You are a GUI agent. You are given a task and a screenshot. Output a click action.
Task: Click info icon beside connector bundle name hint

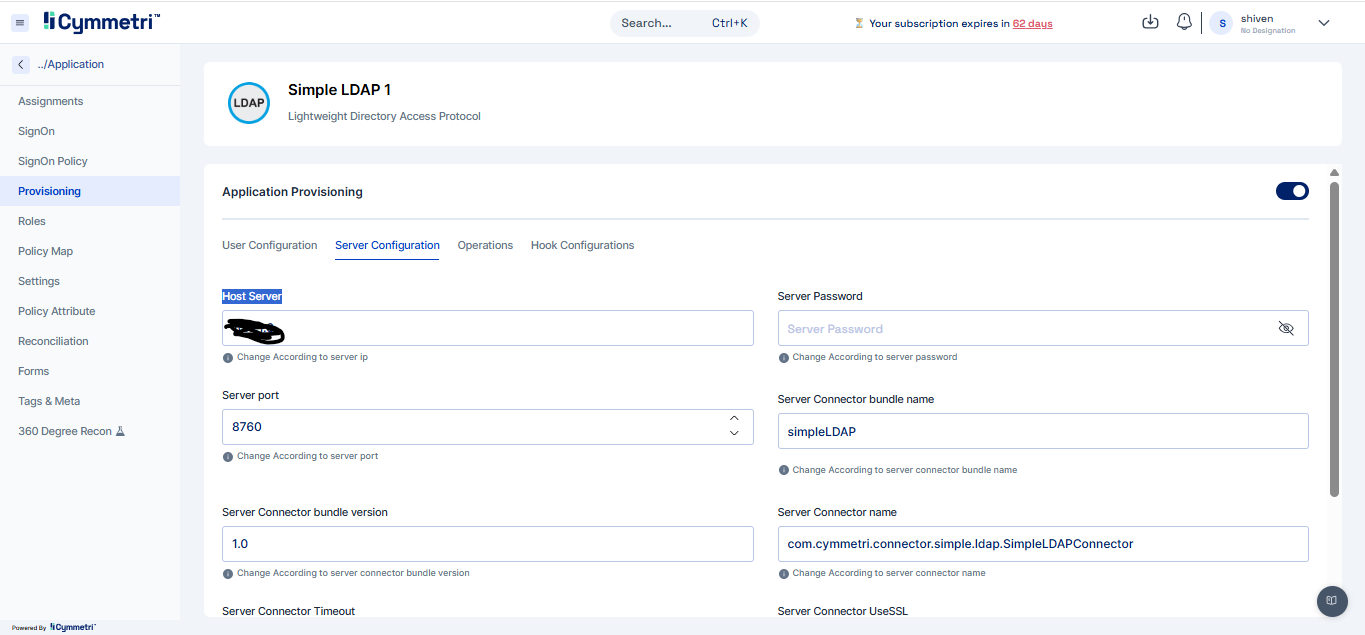click(783, 470)
